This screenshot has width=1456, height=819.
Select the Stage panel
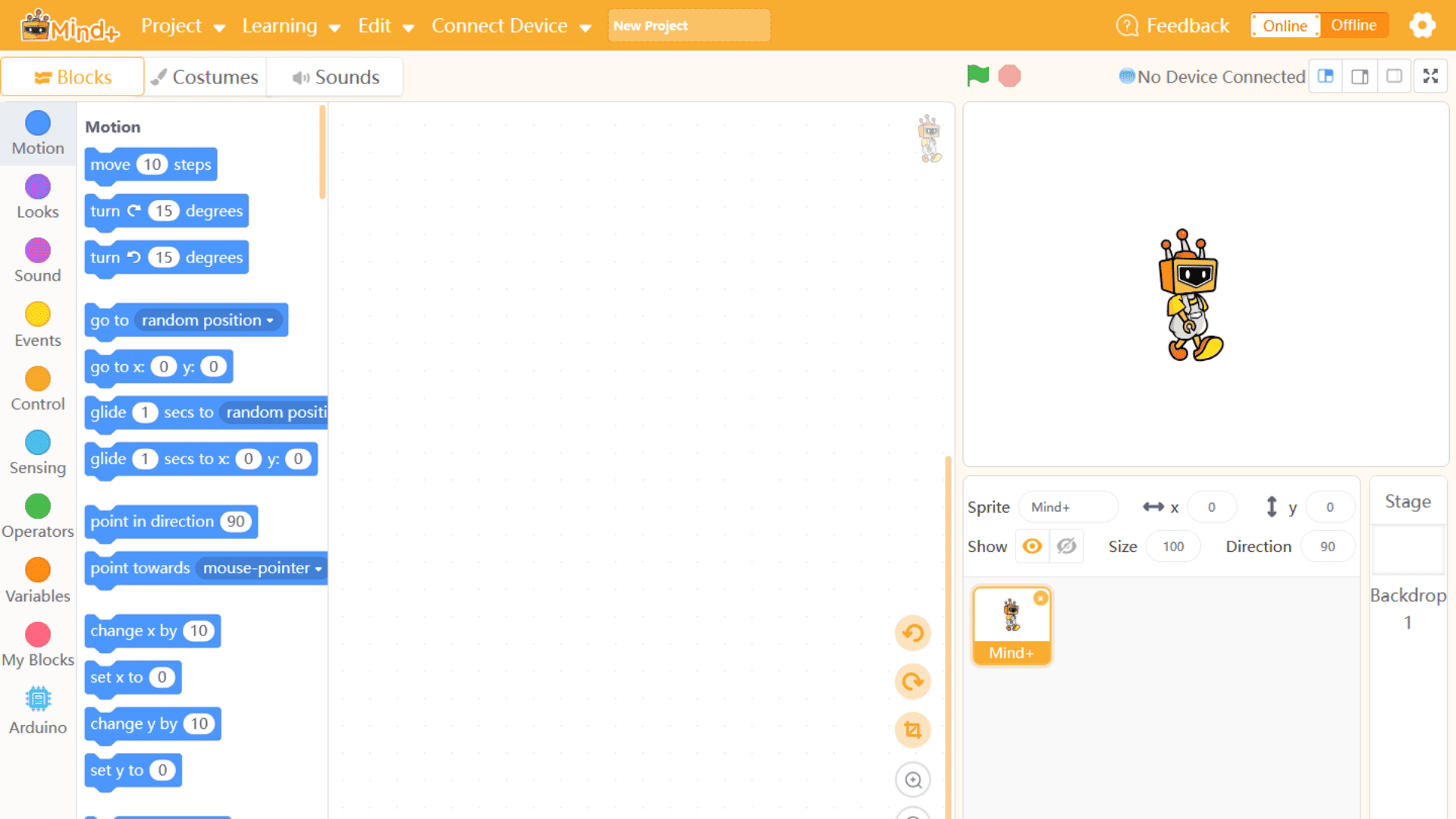pyautogui.click(x=1407, y=502)
